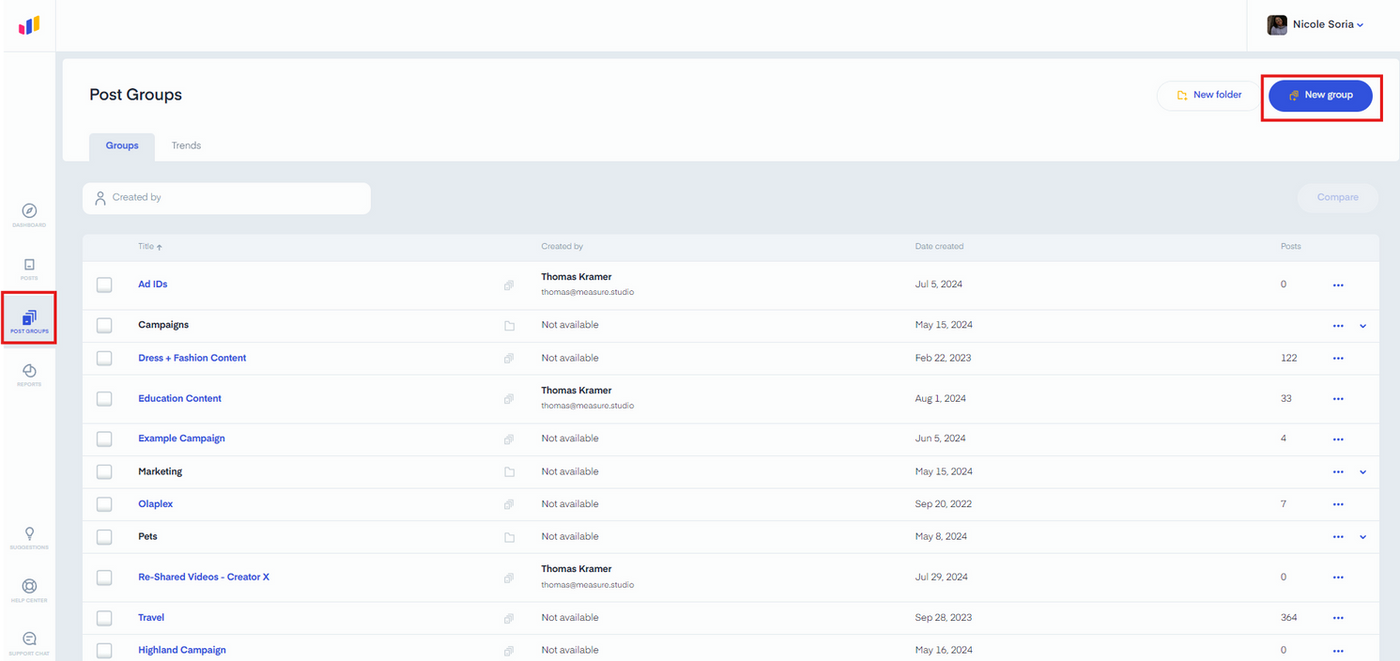Click the Created by column header

click(x=562, y=246)
